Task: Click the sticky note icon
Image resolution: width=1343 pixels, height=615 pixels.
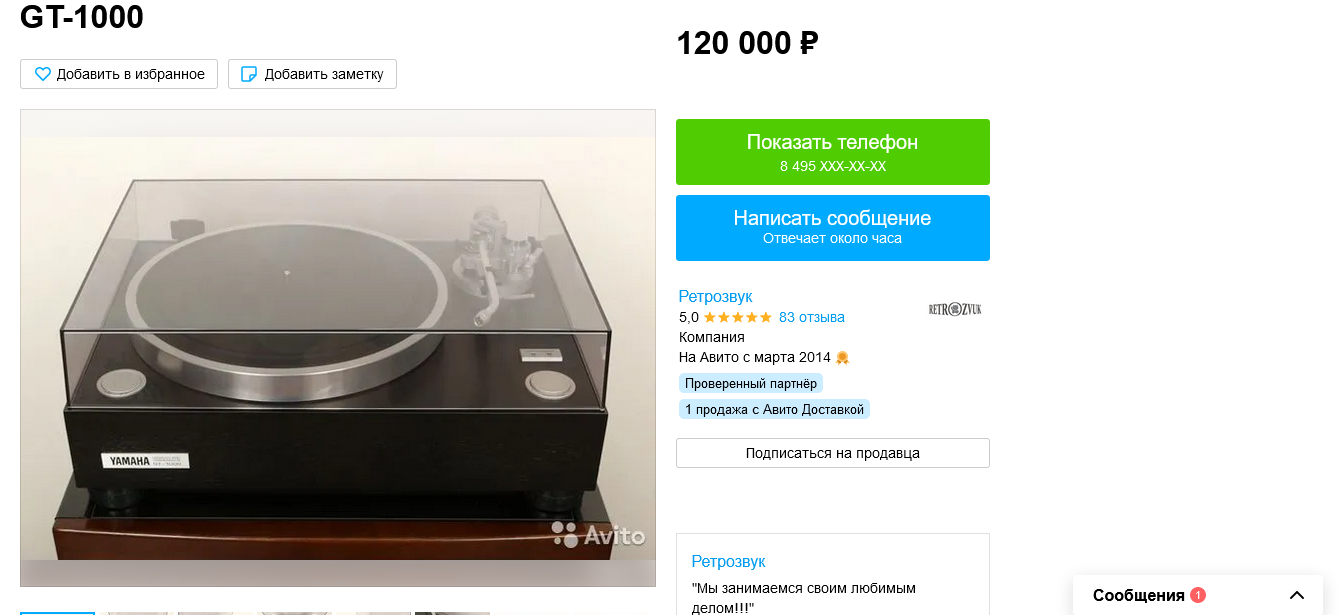Action: 250,74
